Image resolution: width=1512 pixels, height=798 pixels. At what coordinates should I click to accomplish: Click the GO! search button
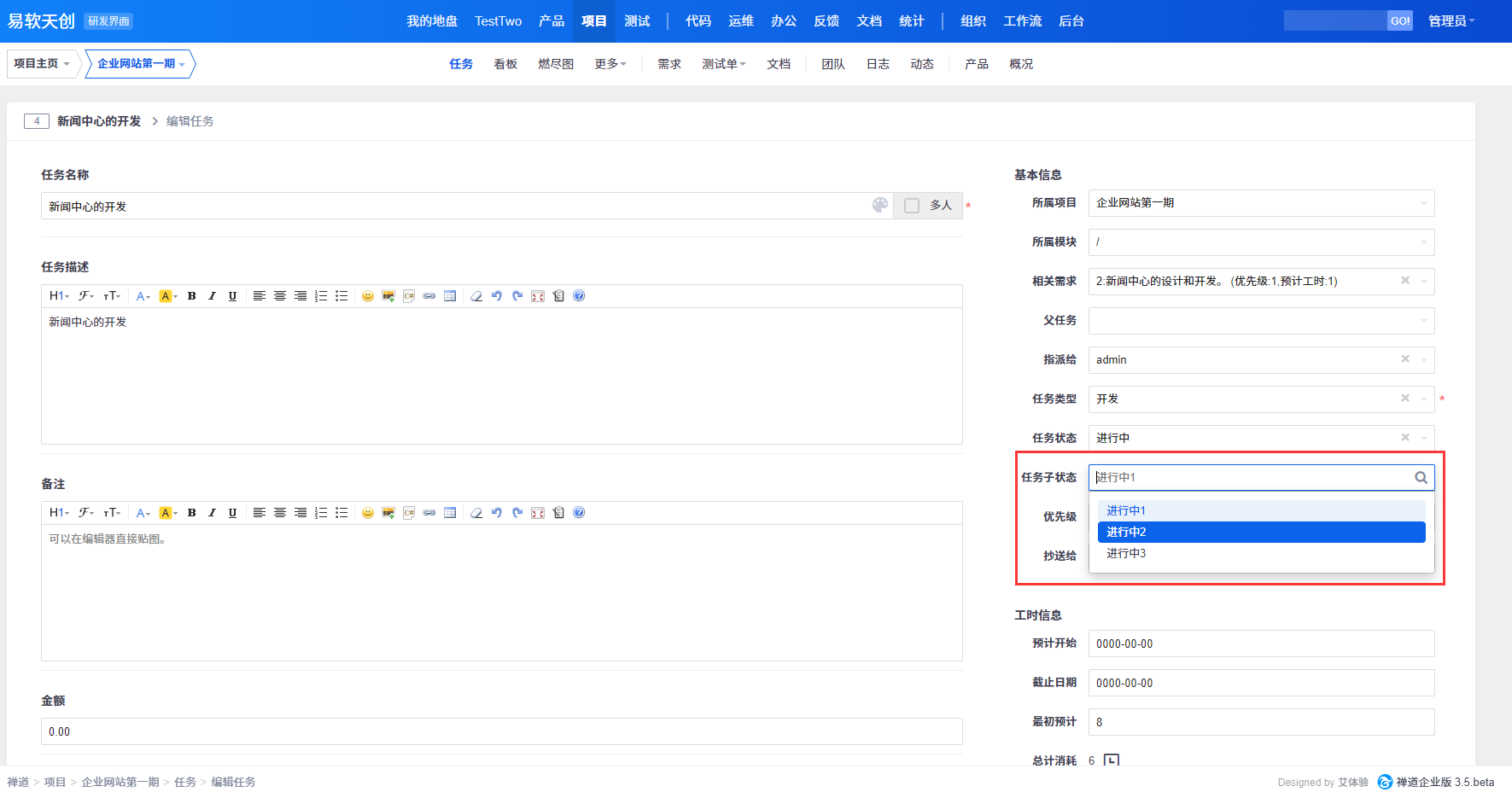pos(1399,21)
